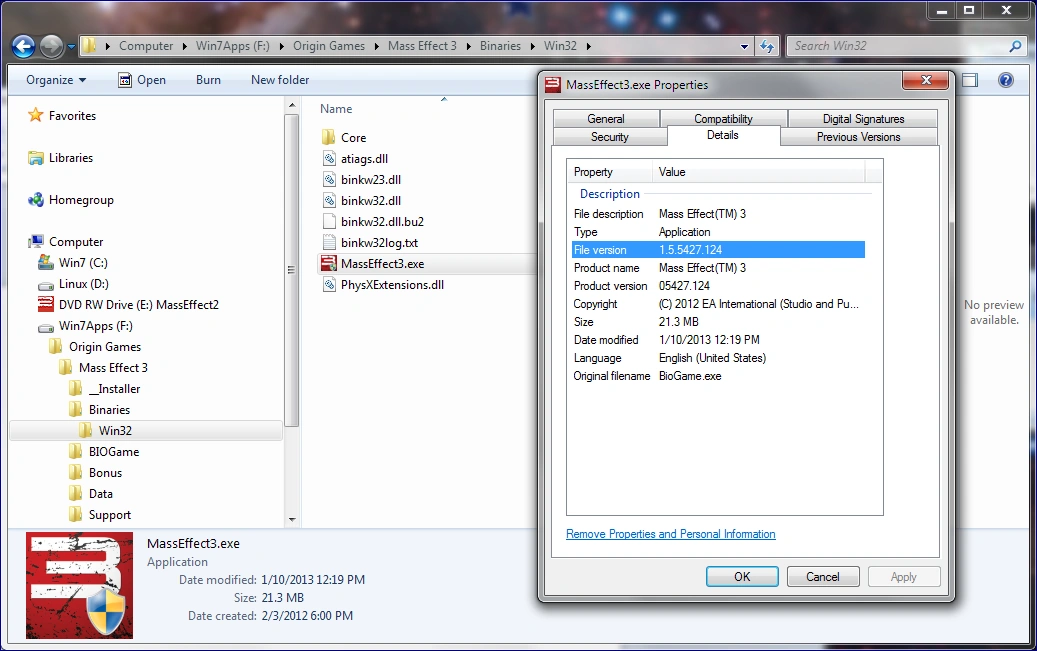Select binkw32.dll file
This screenshot has height=651, width=1037.
[361, 200]
